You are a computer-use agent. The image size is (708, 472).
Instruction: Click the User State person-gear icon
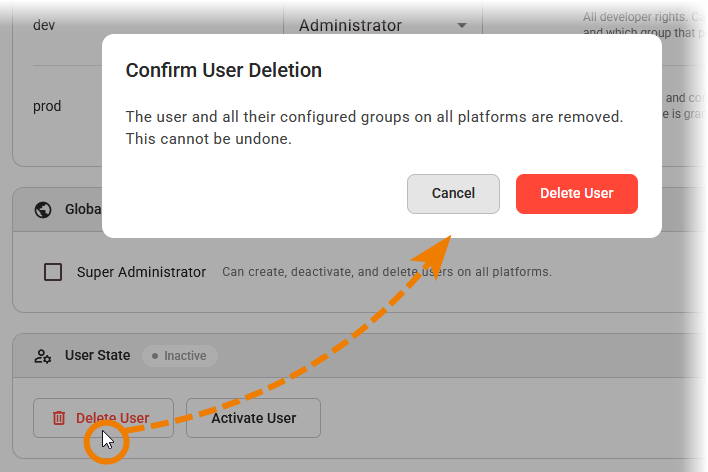(43, 356)
